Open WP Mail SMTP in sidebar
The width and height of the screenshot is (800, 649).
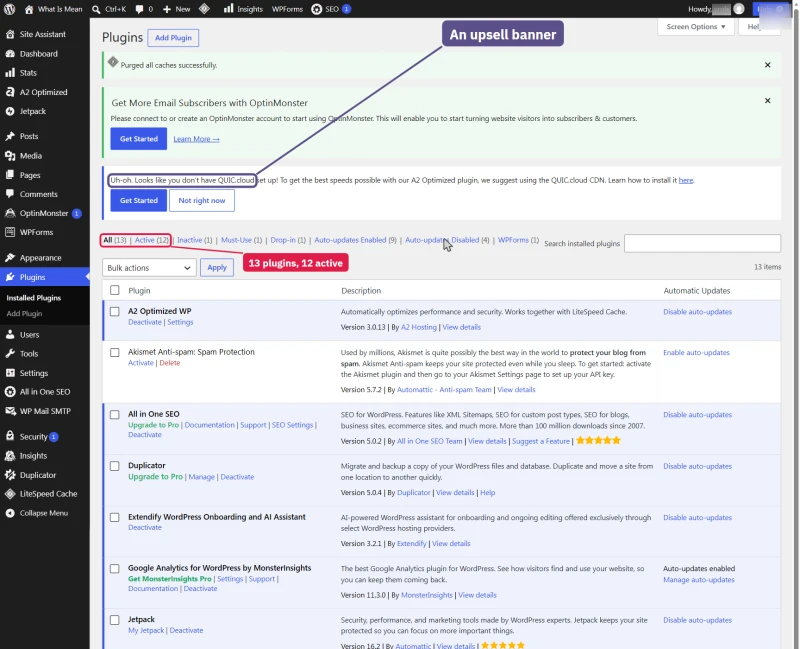pyautogui.click(x=45, y=411)
